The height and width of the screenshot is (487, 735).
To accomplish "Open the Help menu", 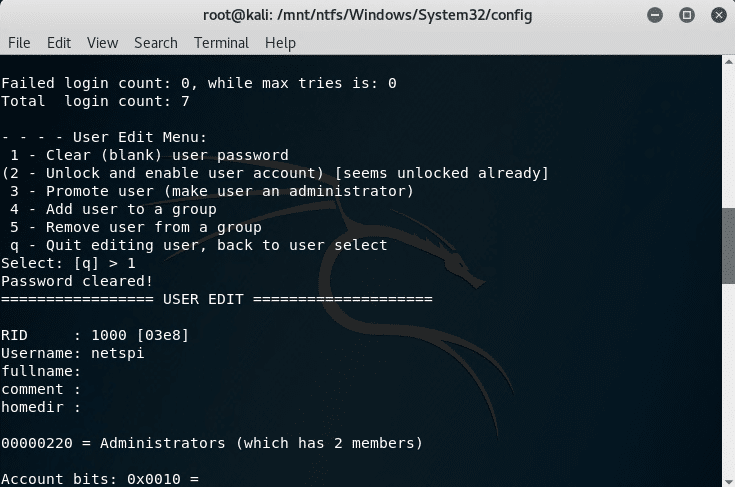I will [280, 43].
